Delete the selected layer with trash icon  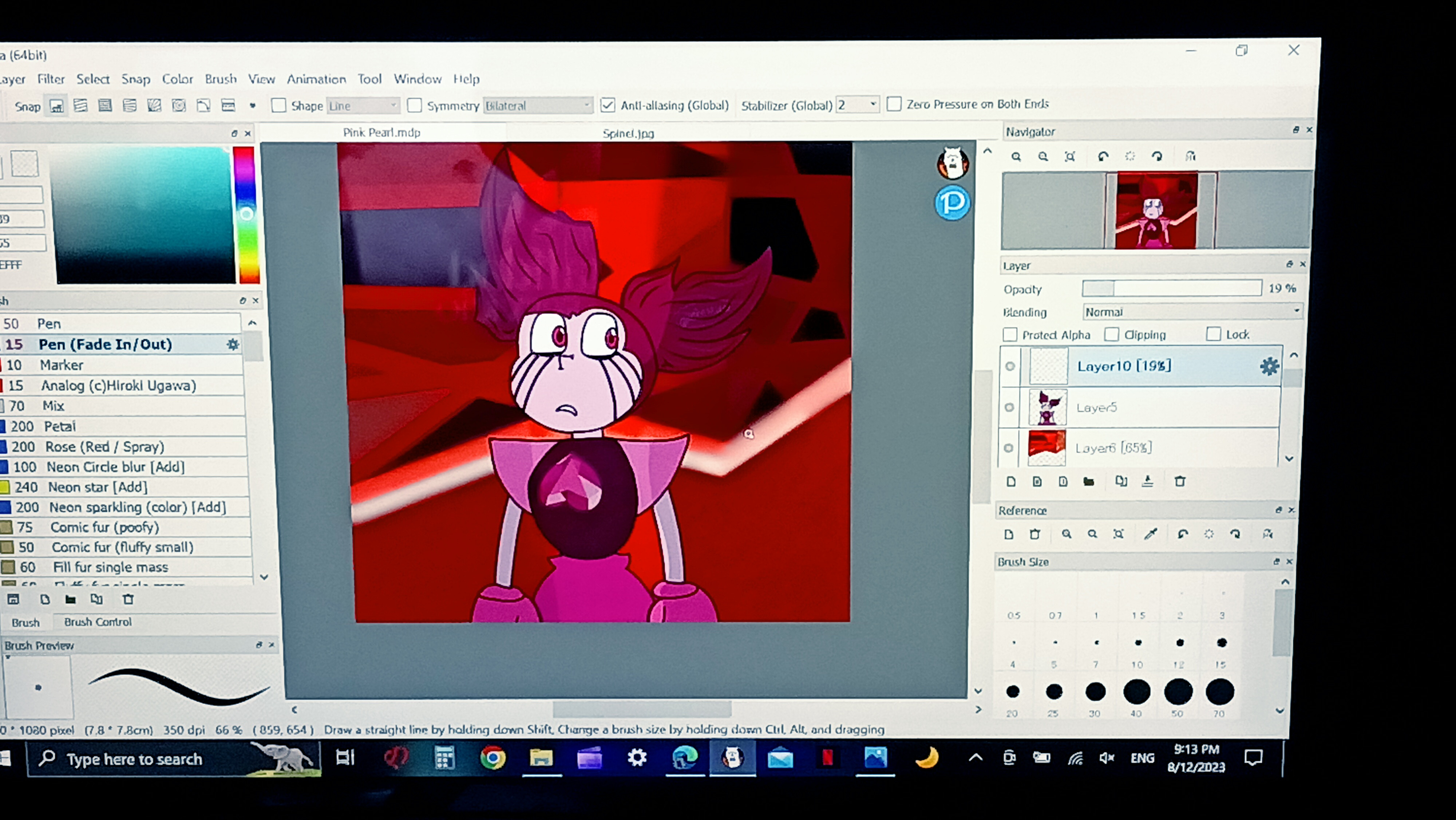[1180, 481]
